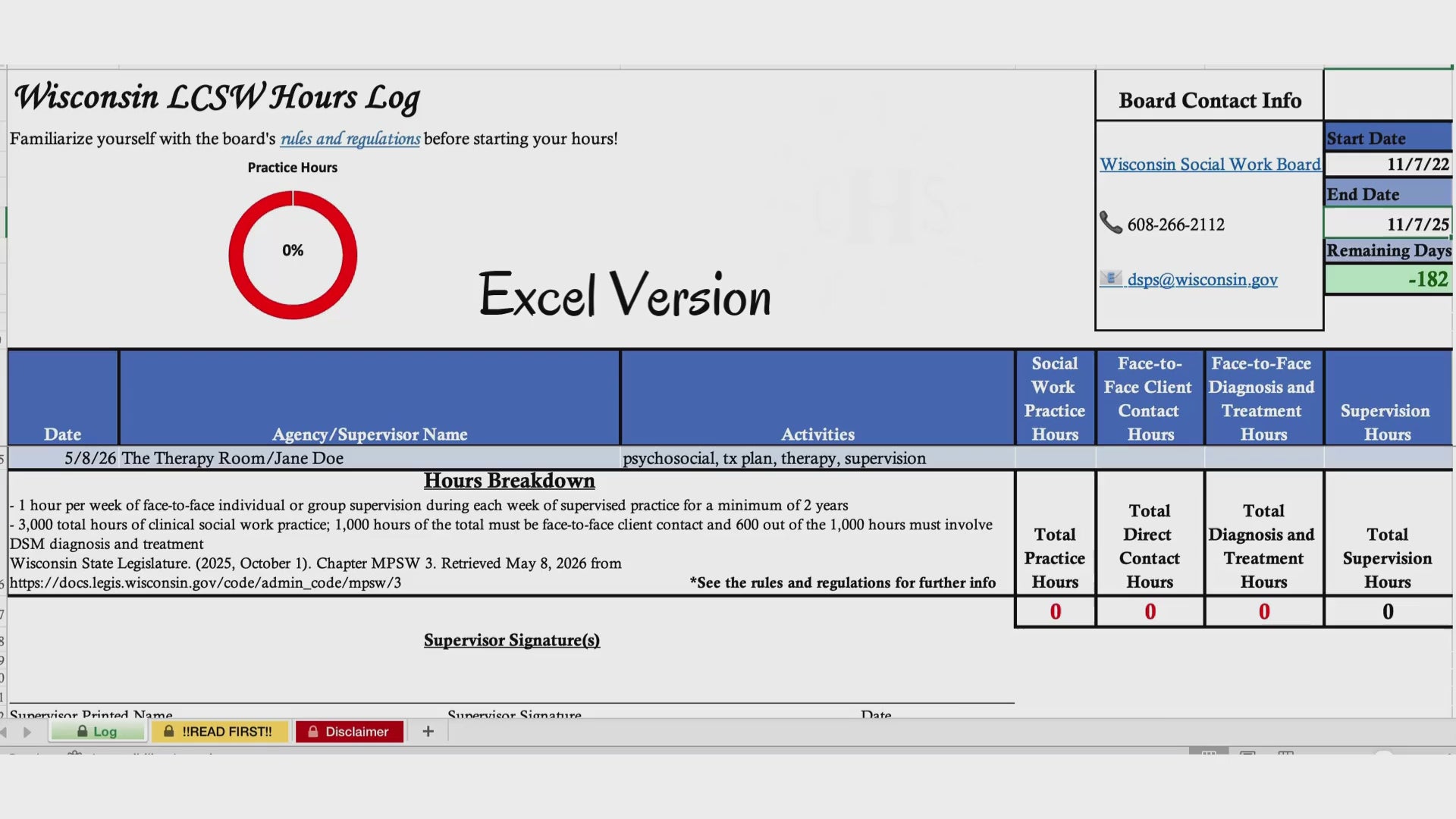Click the Agency/Supervisor Name column header
Viewport: 1456px width, 819px height.
(x=369, y=397)
